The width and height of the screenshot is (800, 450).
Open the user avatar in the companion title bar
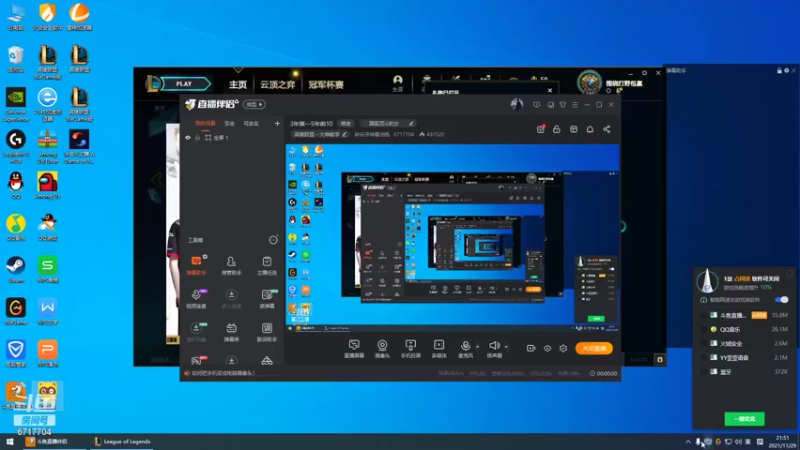pos(517,105)
